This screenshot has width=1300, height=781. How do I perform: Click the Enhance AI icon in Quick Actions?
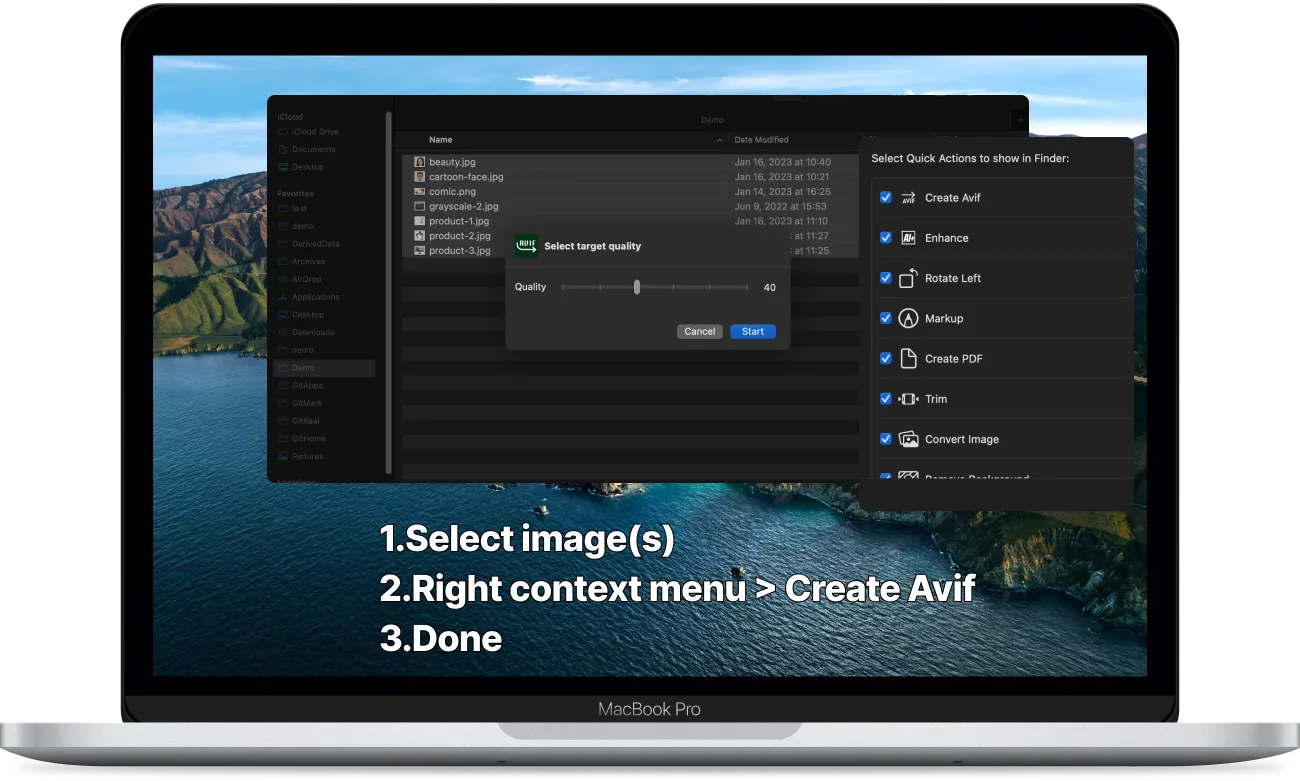[908, 238]
